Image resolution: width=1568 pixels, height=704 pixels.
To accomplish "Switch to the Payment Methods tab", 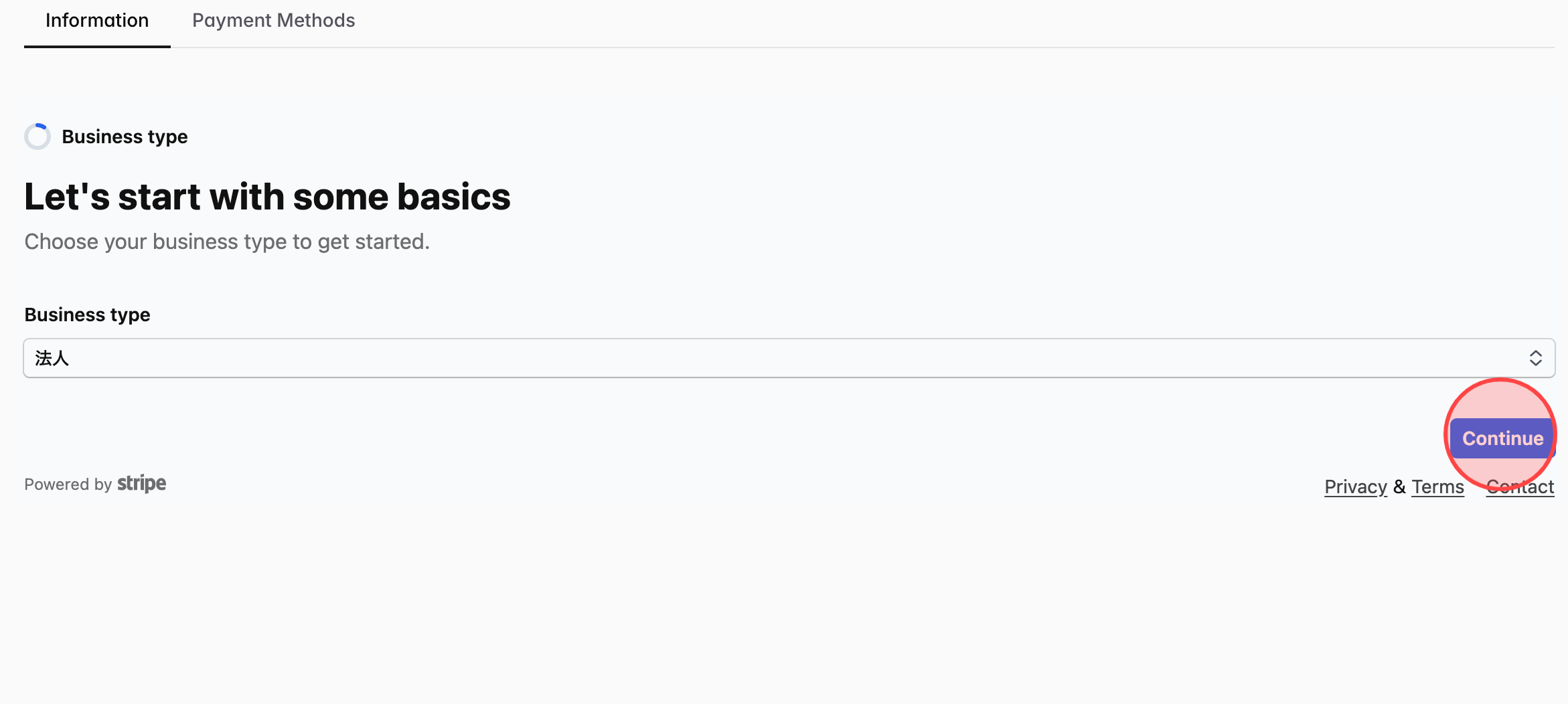I will coord(273,20).
